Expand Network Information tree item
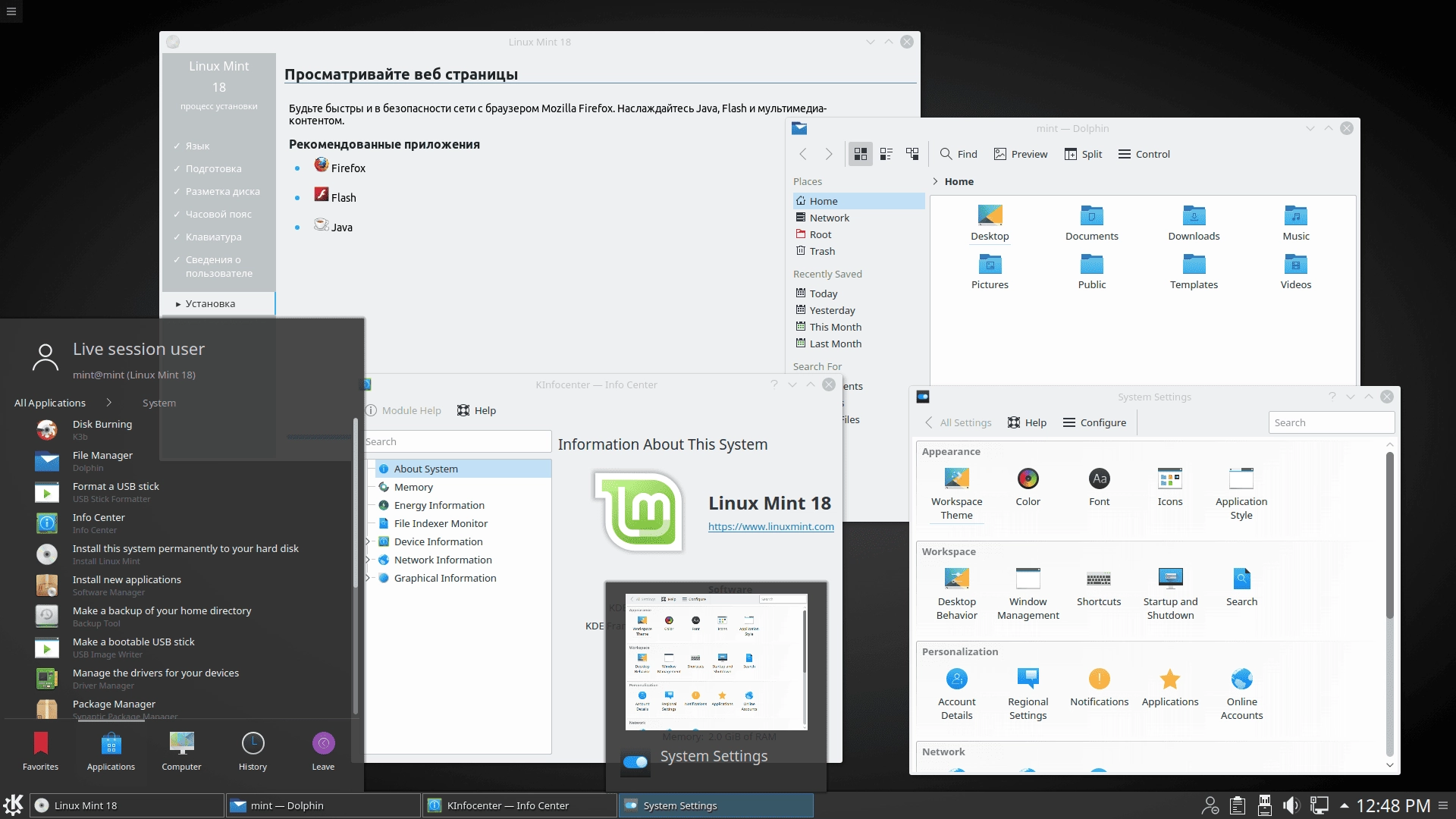Screen dimensions: 1456x819 coord(369,560)
